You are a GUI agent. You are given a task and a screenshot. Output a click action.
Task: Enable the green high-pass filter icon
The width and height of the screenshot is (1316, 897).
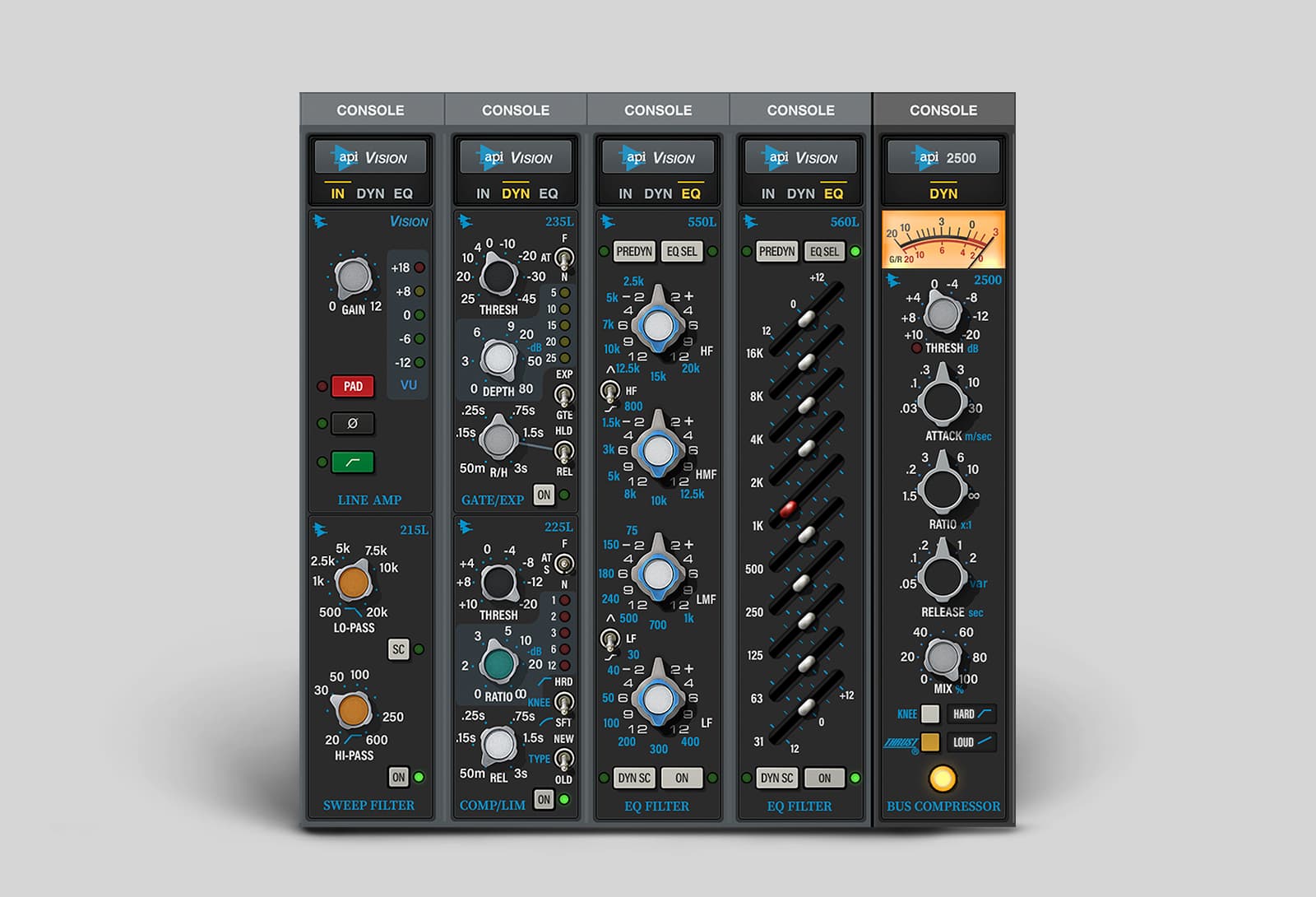pos(354,463)
